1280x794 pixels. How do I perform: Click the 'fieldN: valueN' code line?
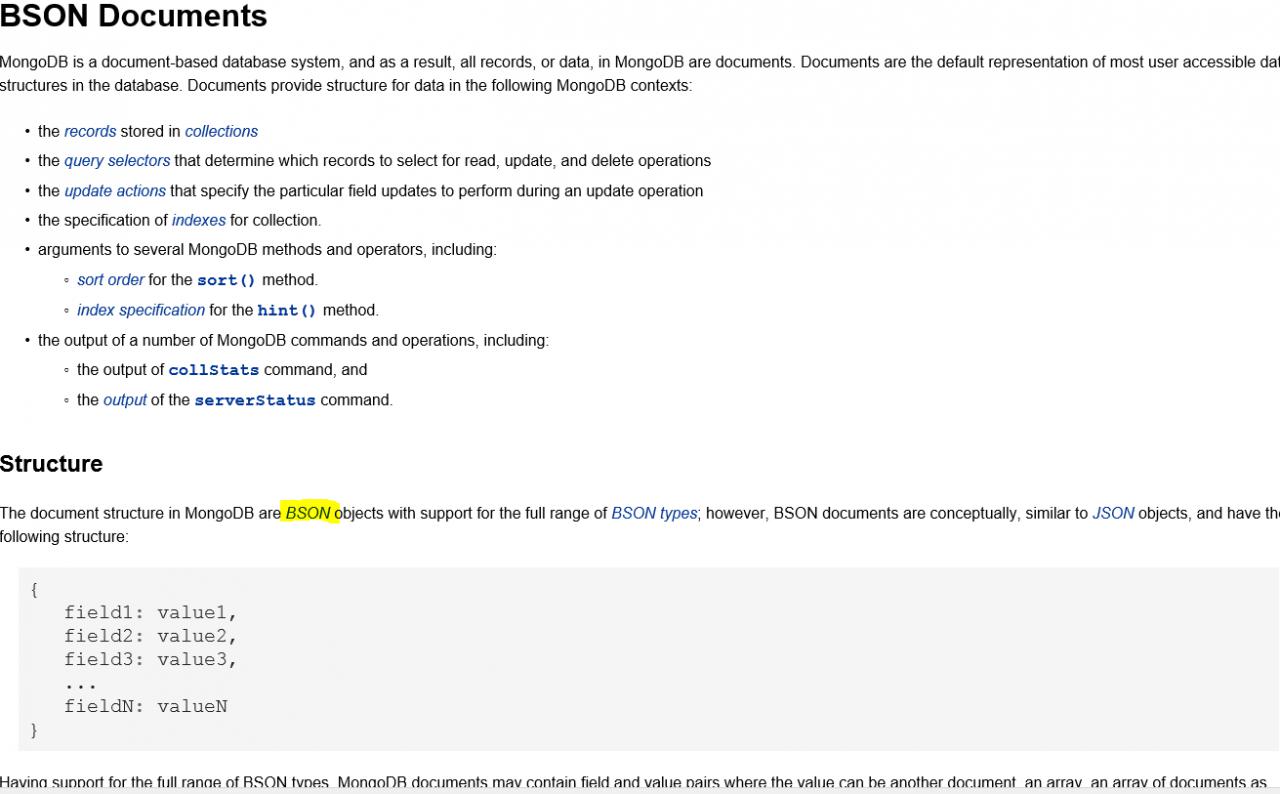(146, 706)
